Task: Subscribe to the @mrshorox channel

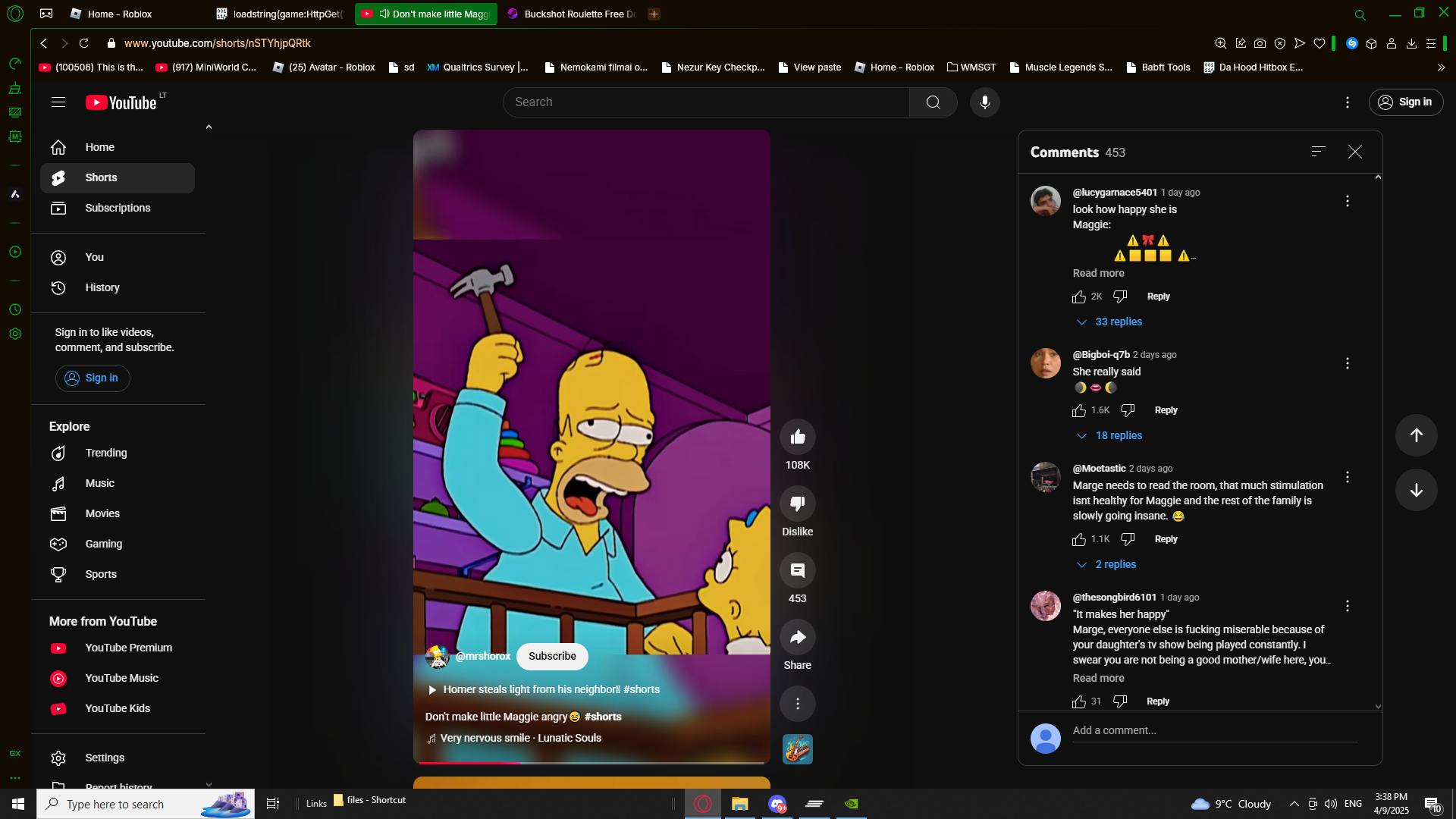Action: point(552,656)
